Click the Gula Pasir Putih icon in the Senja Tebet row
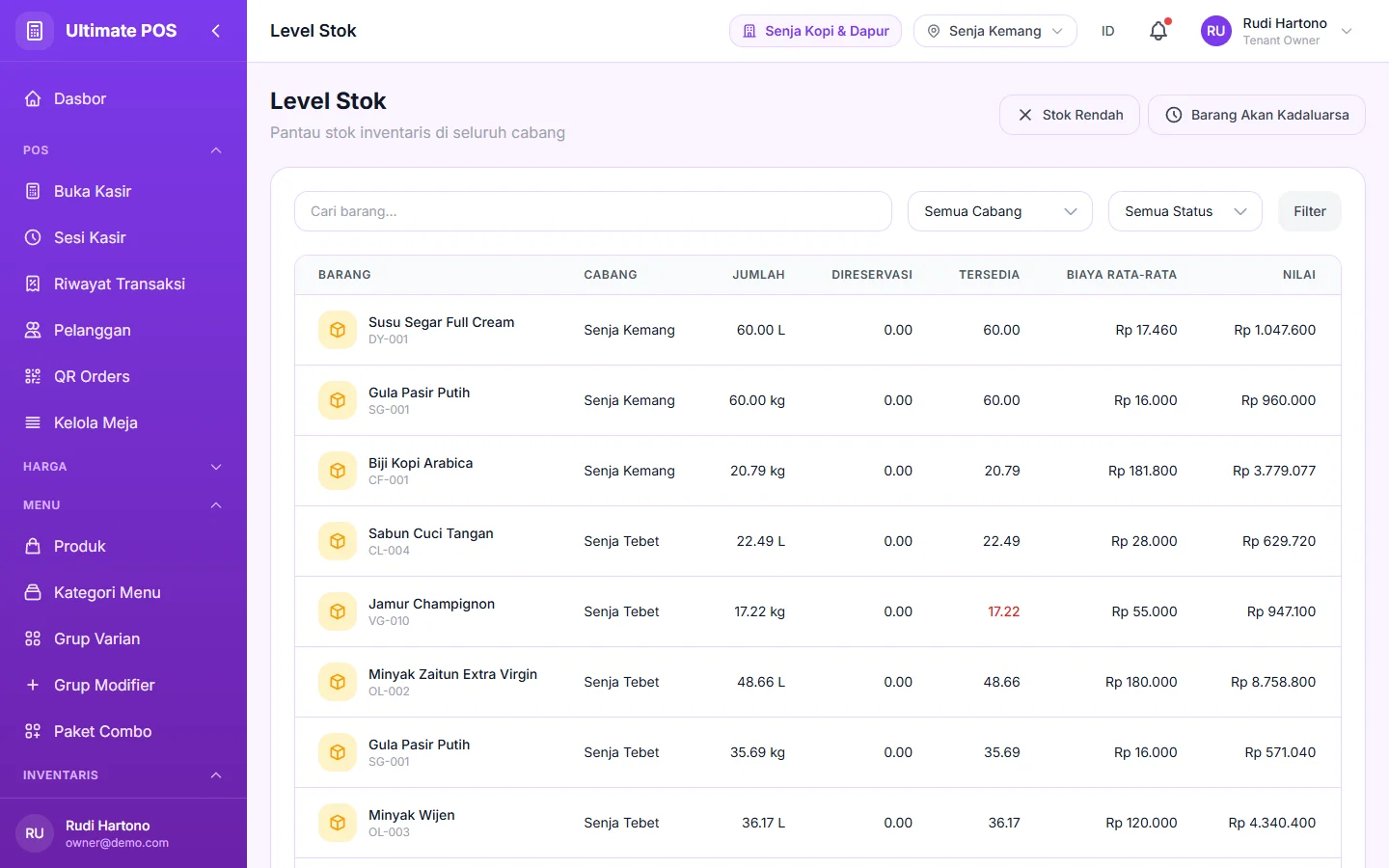Image resolution: width=1389 pixels, height=868 pixels. 338,752
